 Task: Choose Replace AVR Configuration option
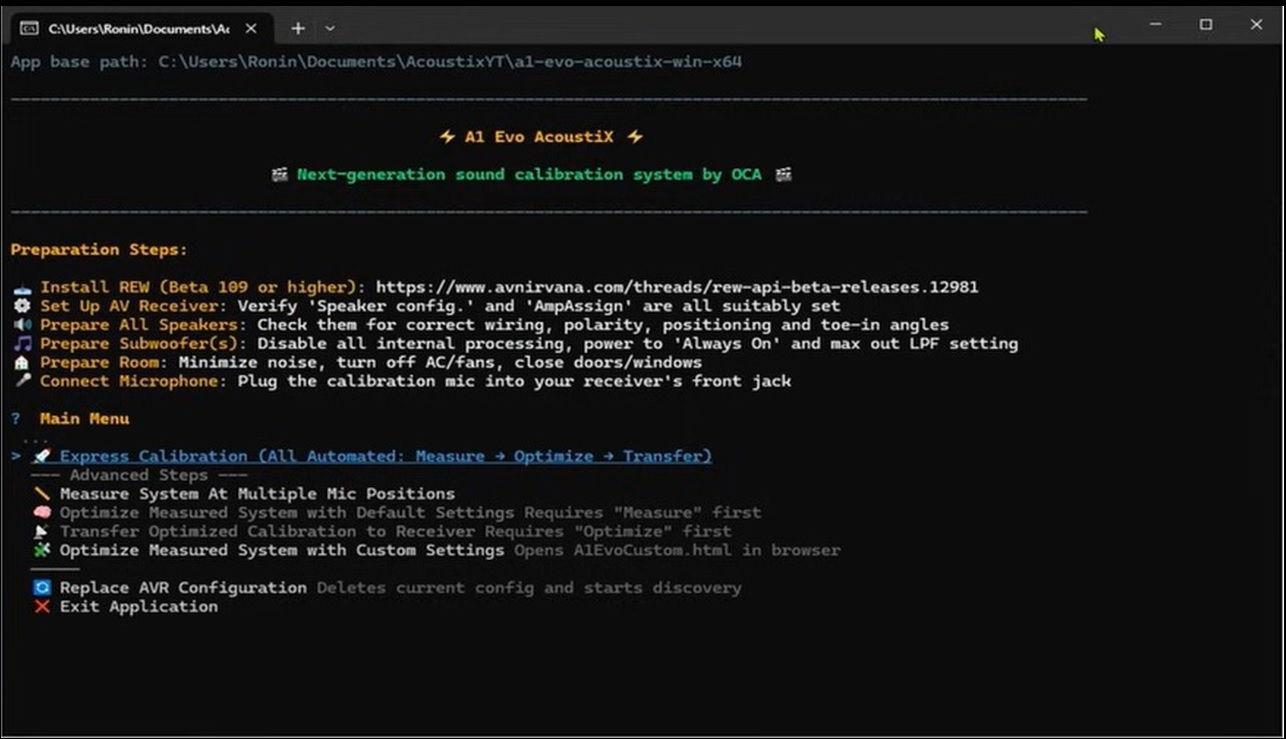[x=183, y=588]
